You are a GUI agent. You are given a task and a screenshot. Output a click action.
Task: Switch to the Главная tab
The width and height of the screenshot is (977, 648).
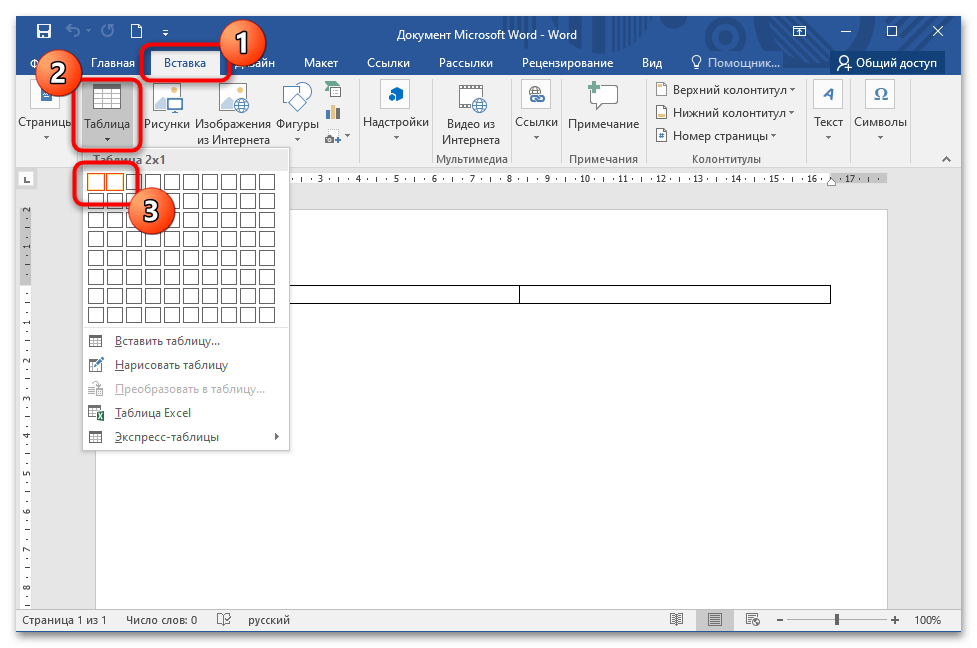113,63
